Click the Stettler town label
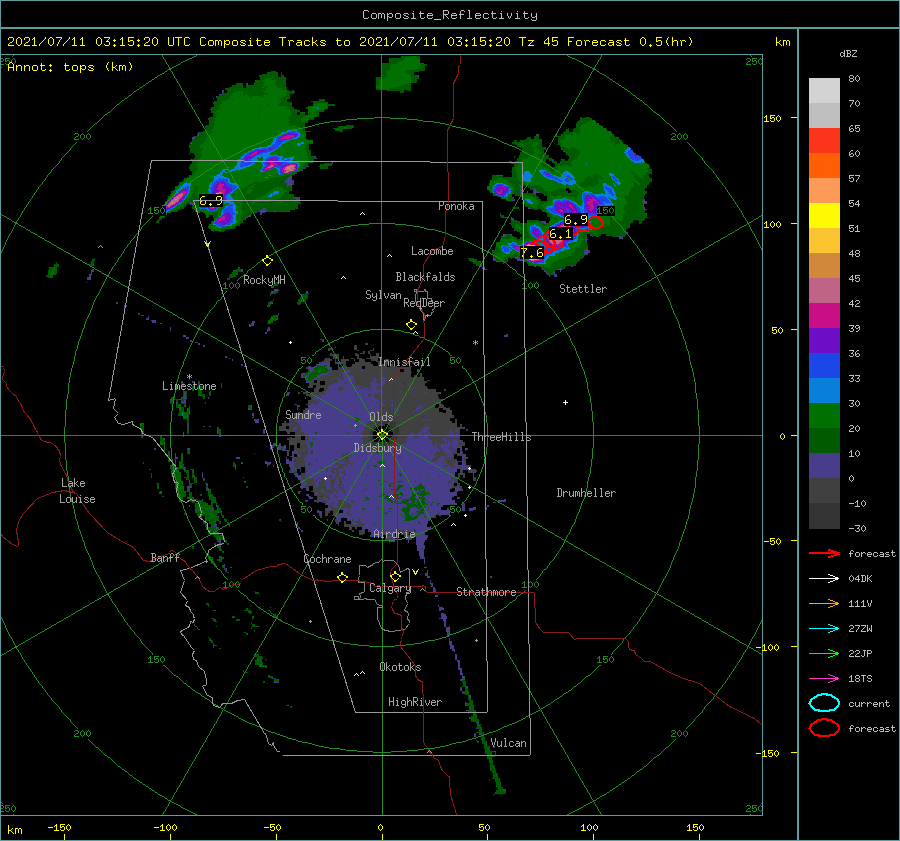The height and width of the screenshot is (841, 900). tap(583, 289)
